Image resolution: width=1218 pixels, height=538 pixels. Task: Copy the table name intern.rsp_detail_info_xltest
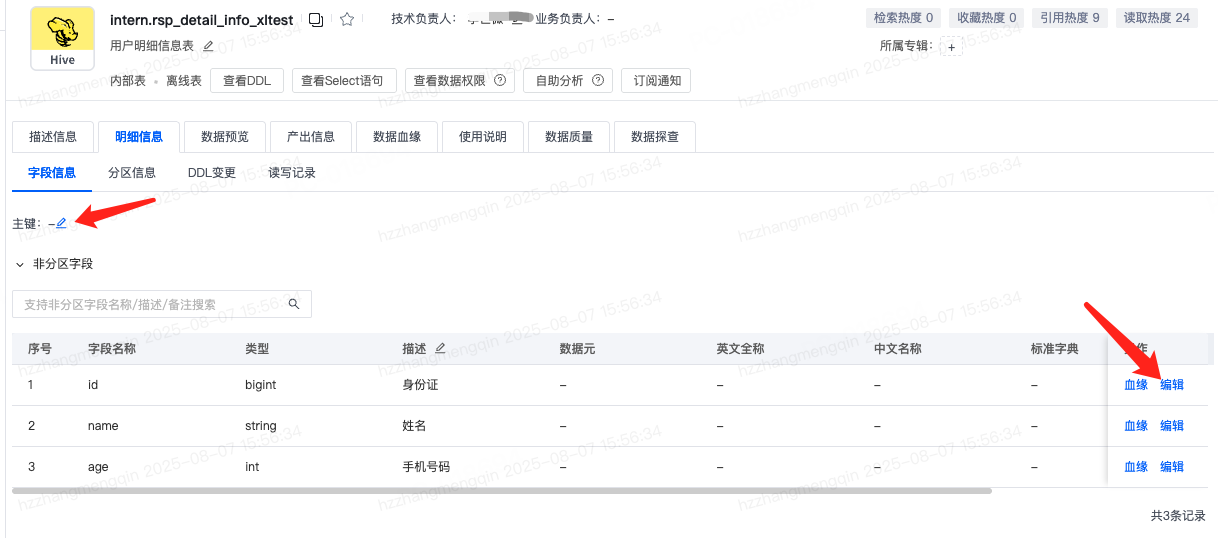click(x=316, y=19)
